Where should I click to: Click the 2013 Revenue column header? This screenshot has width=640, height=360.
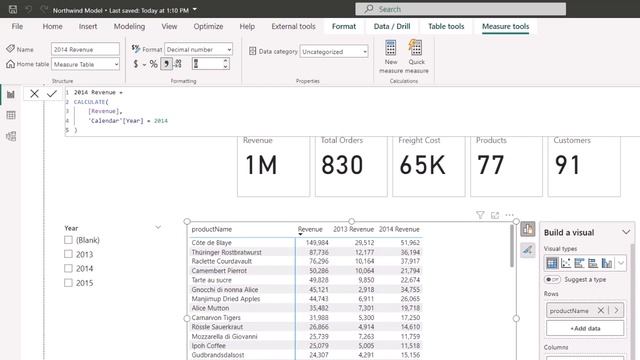click(x=353, y=229)
